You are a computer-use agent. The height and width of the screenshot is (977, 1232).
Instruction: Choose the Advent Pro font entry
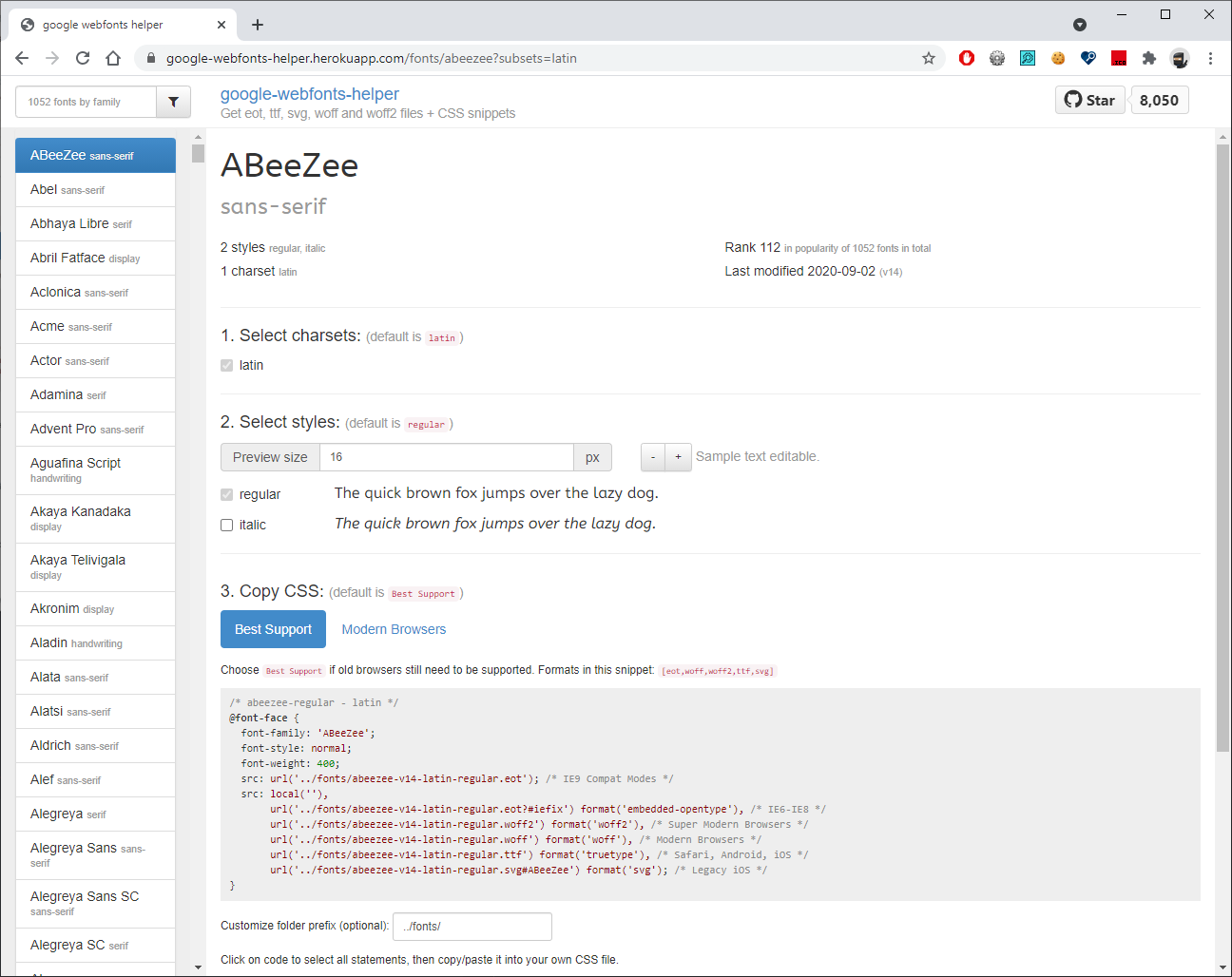(95, 429)
